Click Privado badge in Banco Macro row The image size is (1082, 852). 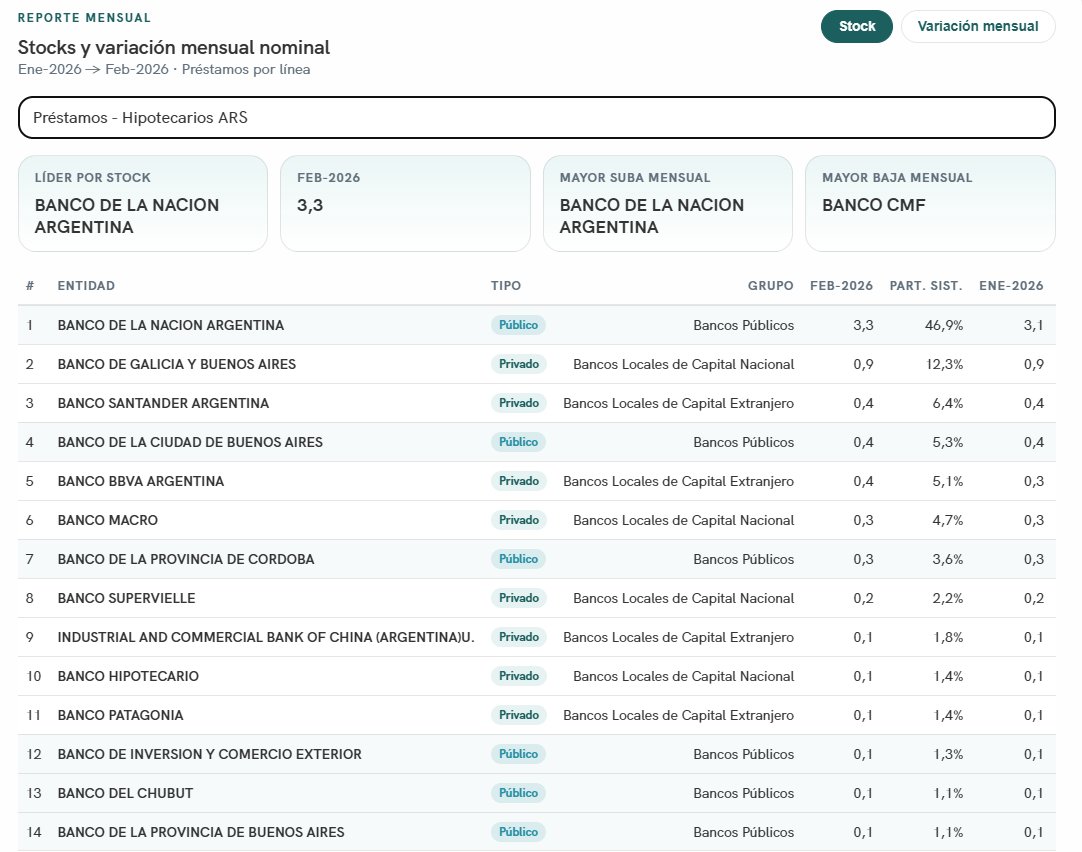518,519
